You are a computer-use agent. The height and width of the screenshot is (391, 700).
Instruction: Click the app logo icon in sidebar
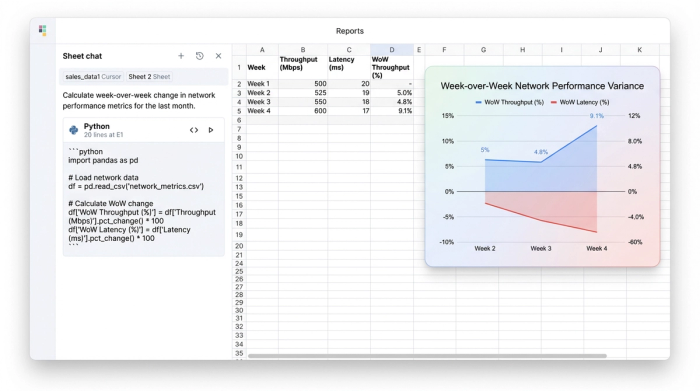pos(42,30)
